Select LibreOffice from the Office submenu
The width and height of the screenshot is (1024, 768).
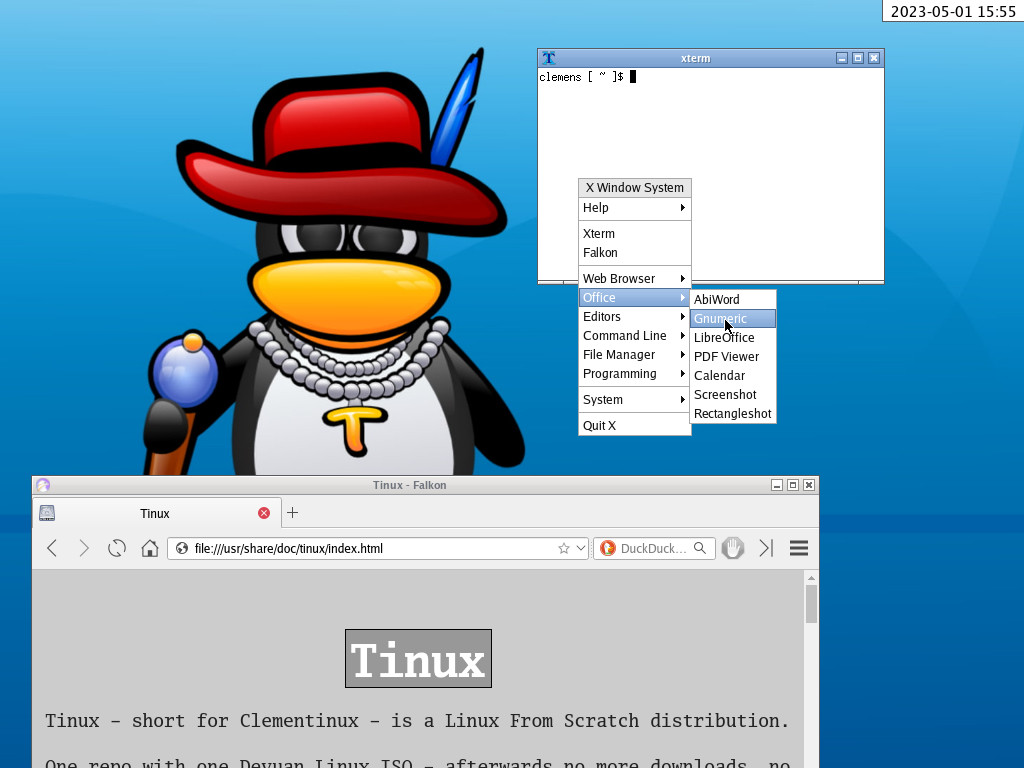pos(724,338)
